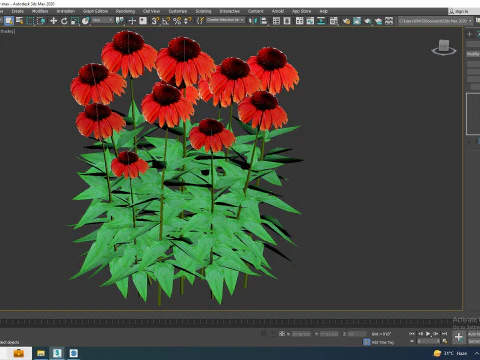Click Render in the Cloud icon
This screenshot has width=480, height=360.
click(x=378, y=21)
